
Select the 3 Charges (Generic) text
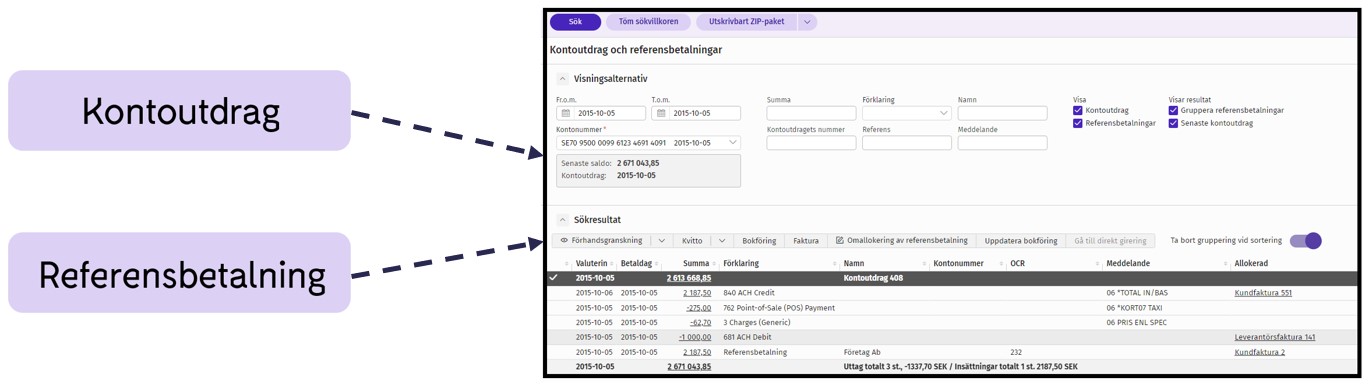(x=757, y=323)
